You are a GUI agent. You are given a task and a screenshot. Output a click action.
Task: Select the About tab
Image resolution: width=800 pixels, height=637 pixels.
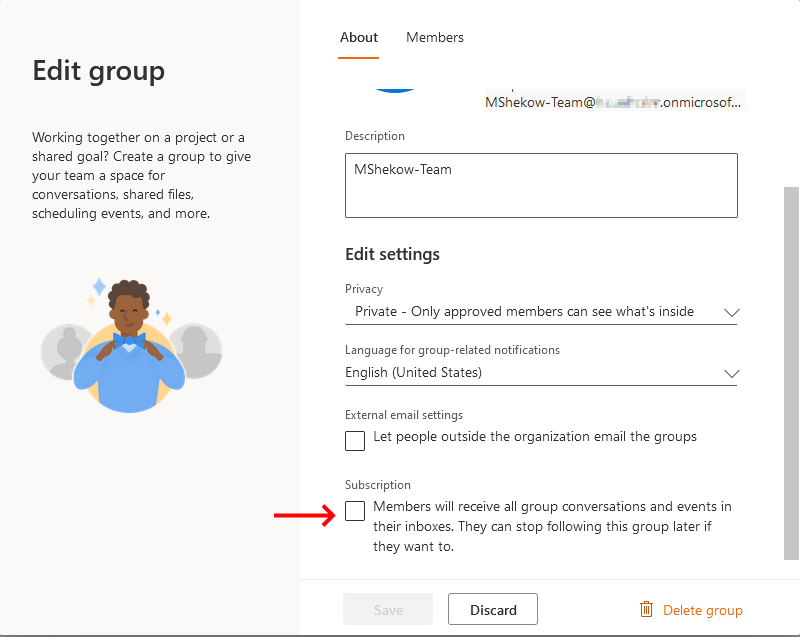359,37
